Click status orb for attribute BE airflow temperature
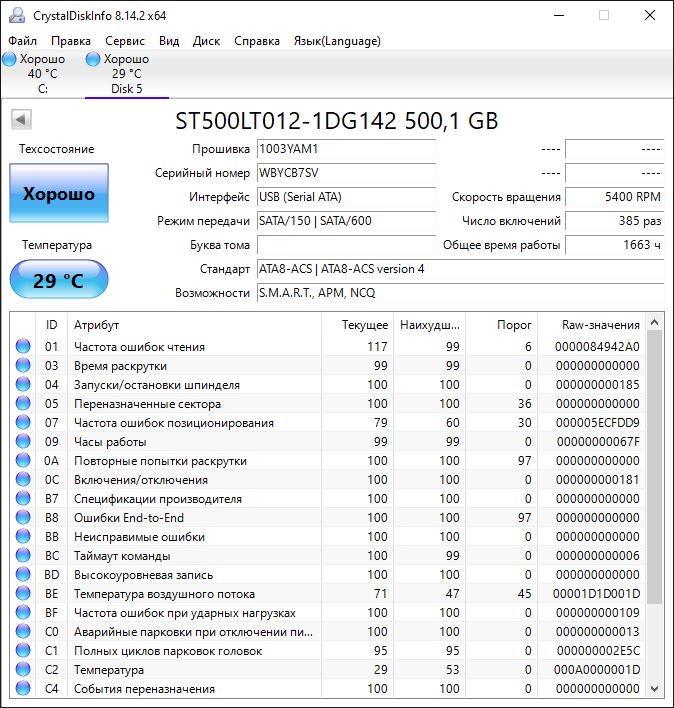The height and width of the screenshot is (708, 674). click(22, 594)
